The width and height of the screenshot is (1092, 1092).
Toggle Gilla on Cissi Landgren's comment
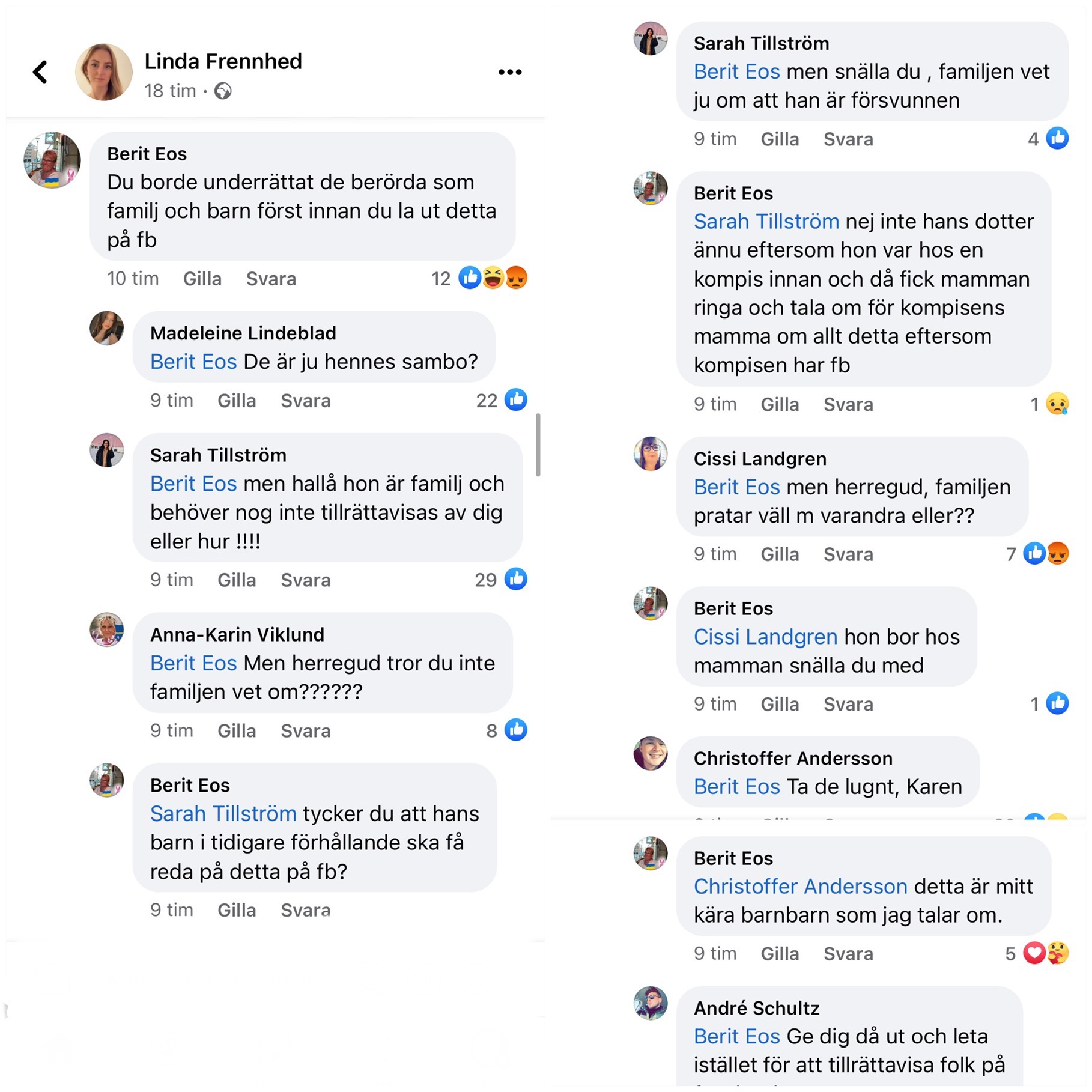pos(780,554)
